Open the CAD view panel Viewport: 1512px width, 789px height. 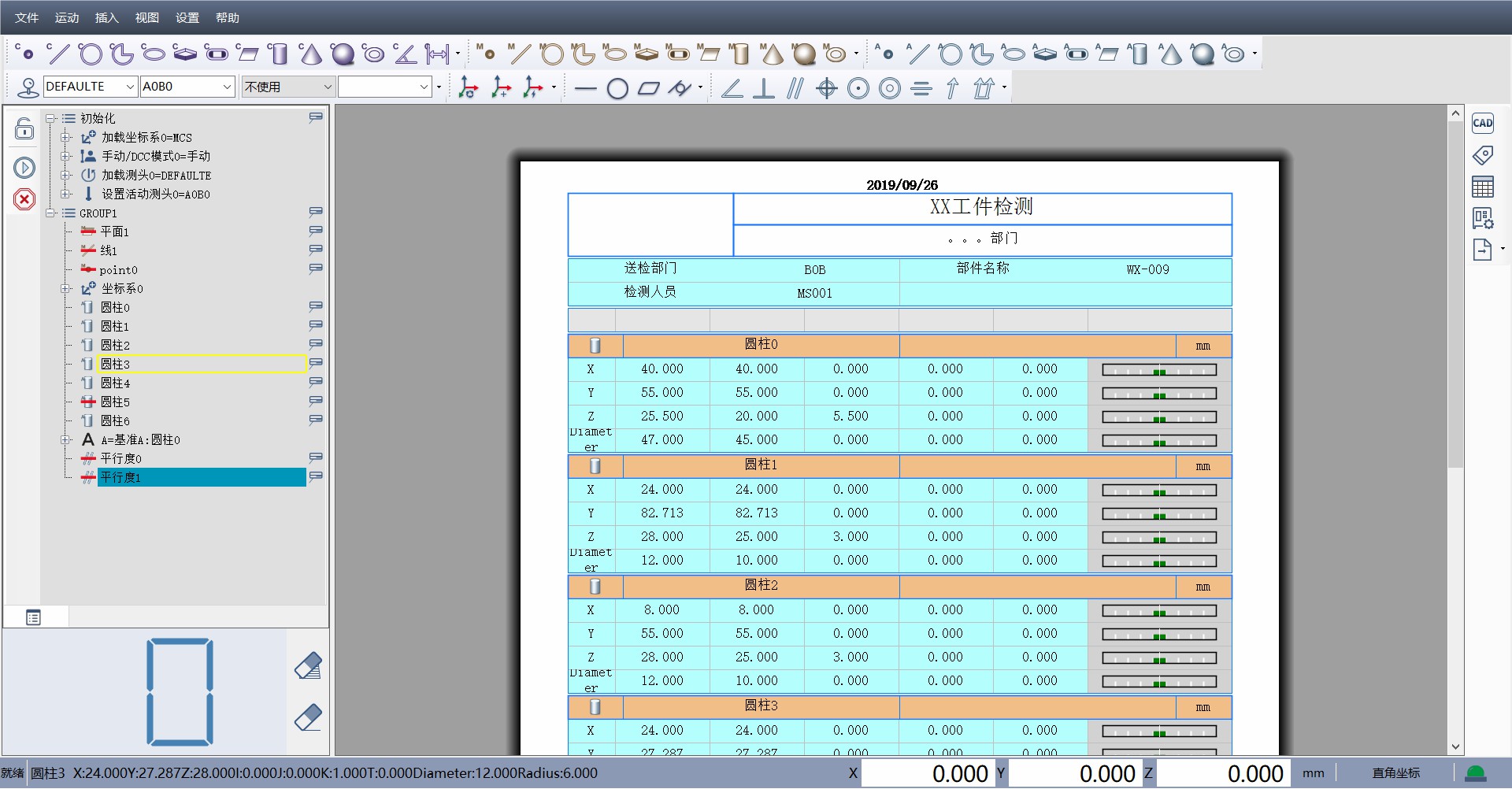(x=1483, y=123)
